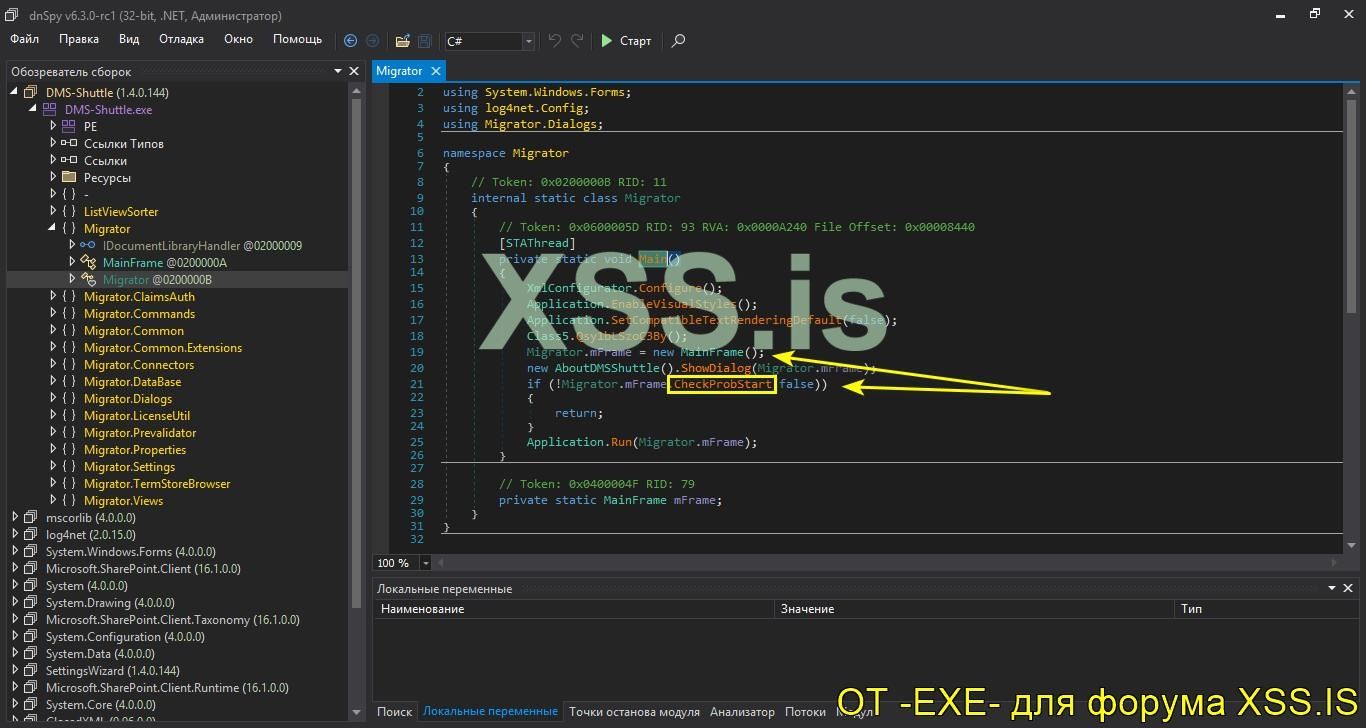The width and height of the screenshot is (1366, 728).
Task: Open the Вид menu
Action: tap(129, 39)
